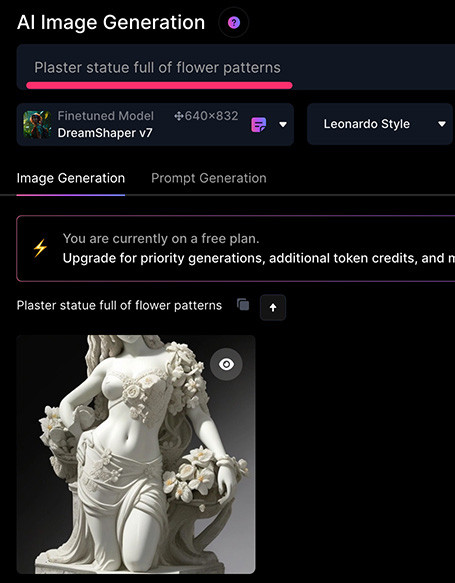Toggle the eye visibility icon on statue image
The width and height of the screenshot is (455, 583).
coord(226,364)
